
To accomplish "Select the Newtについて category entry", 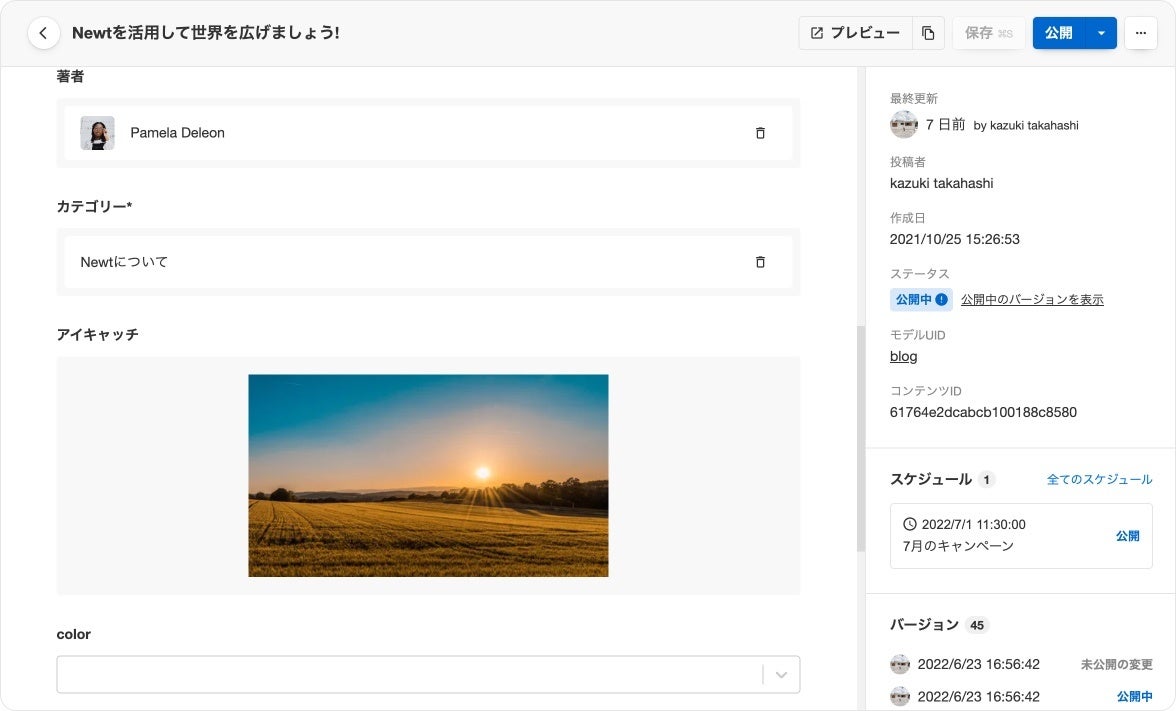I will click(428, 262).
